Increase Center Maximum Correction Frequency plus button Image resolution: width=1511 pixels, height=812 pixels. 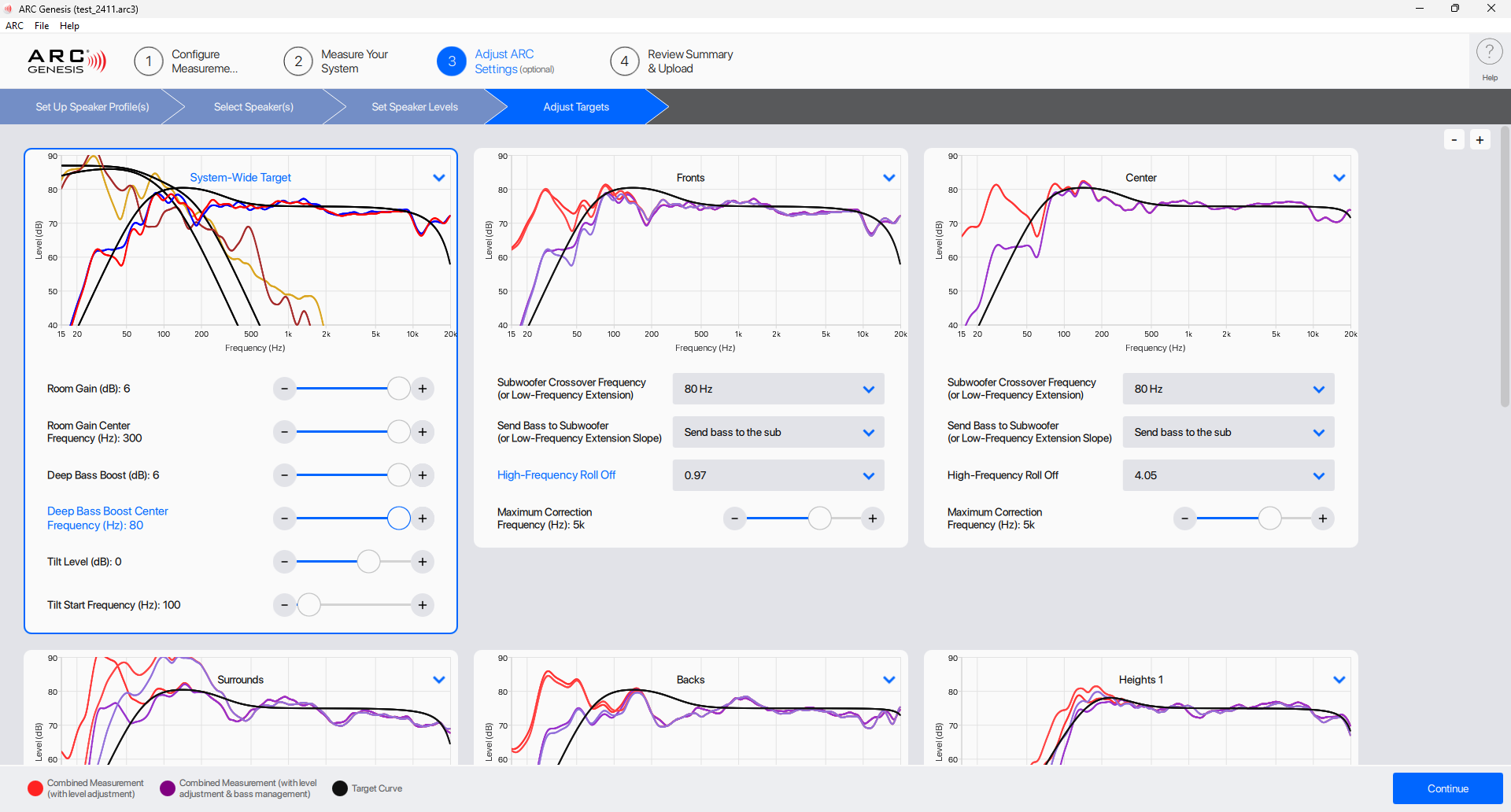pos(1323,519)
